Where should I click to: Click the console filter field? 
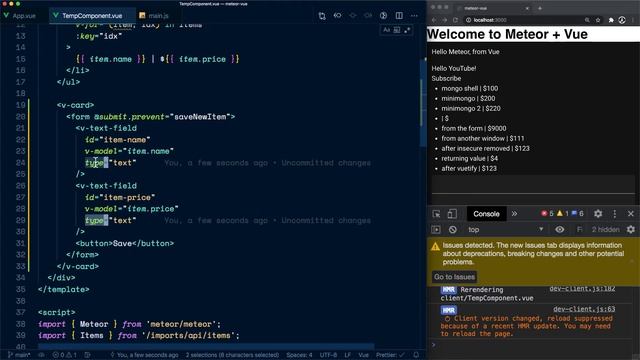[x=580, y=229]
